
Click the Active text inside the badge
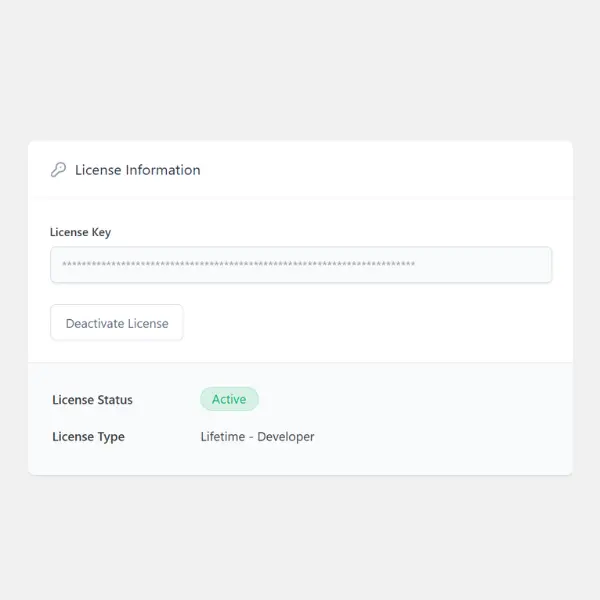(229, 399)
